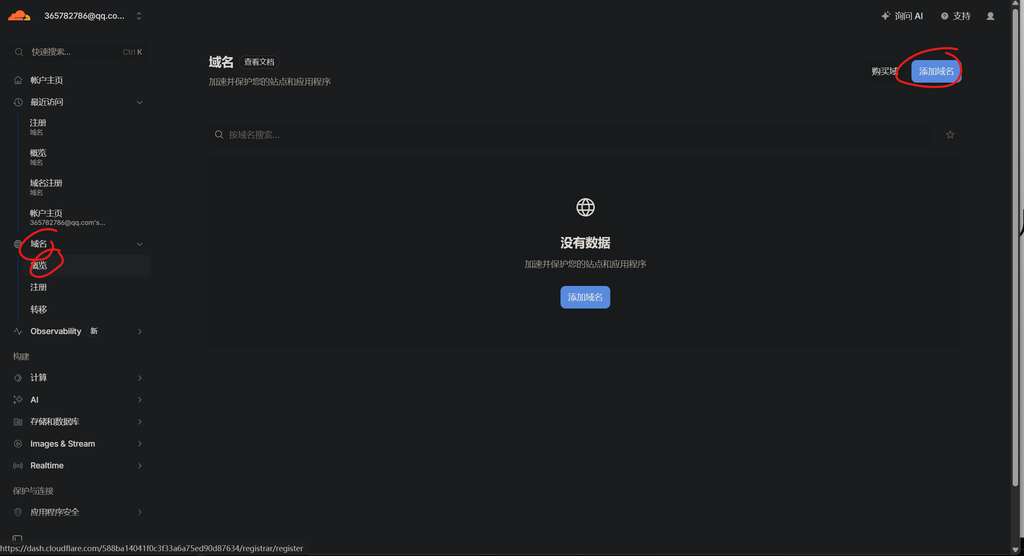This screenshot has height=556, width=1024.
Task: Click the 询问 AI sparkle icon
Action: [886, 16]
